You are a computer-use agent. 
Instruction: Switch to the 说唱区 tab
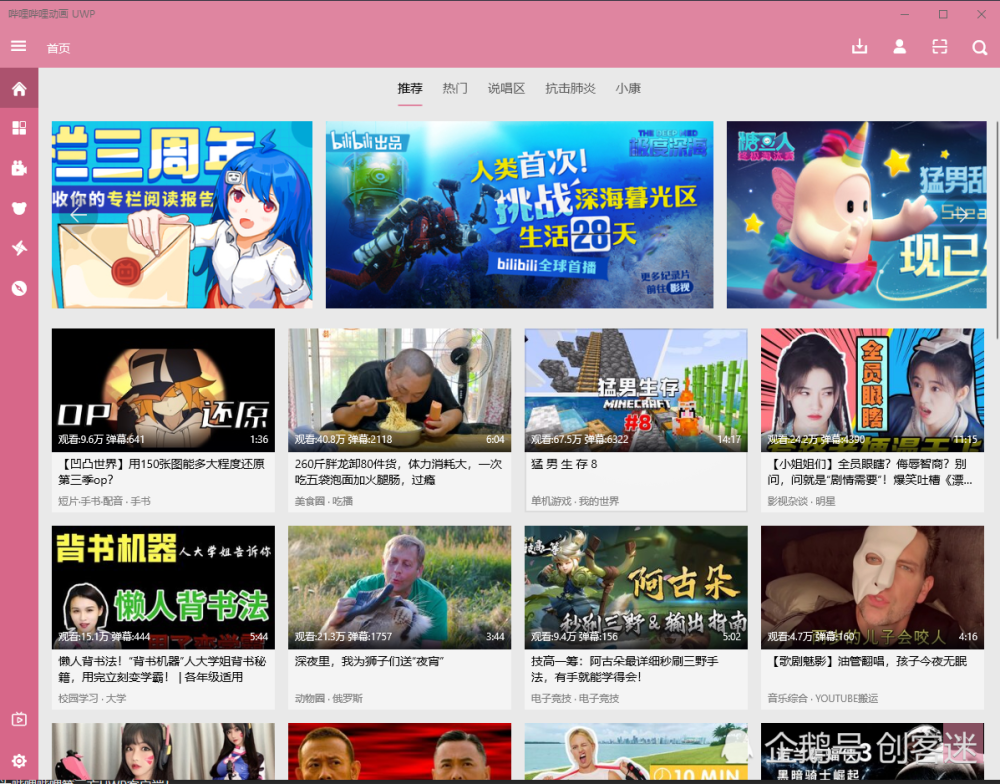[x=506, y=89]
